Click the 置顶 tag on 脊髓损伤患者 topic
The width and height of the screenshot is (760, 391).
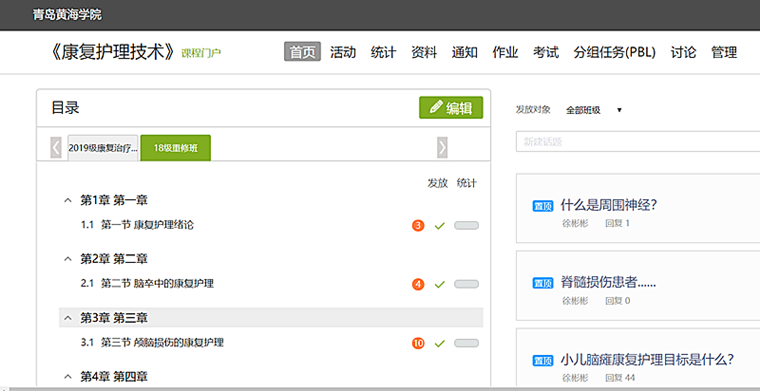coord(542,282)
